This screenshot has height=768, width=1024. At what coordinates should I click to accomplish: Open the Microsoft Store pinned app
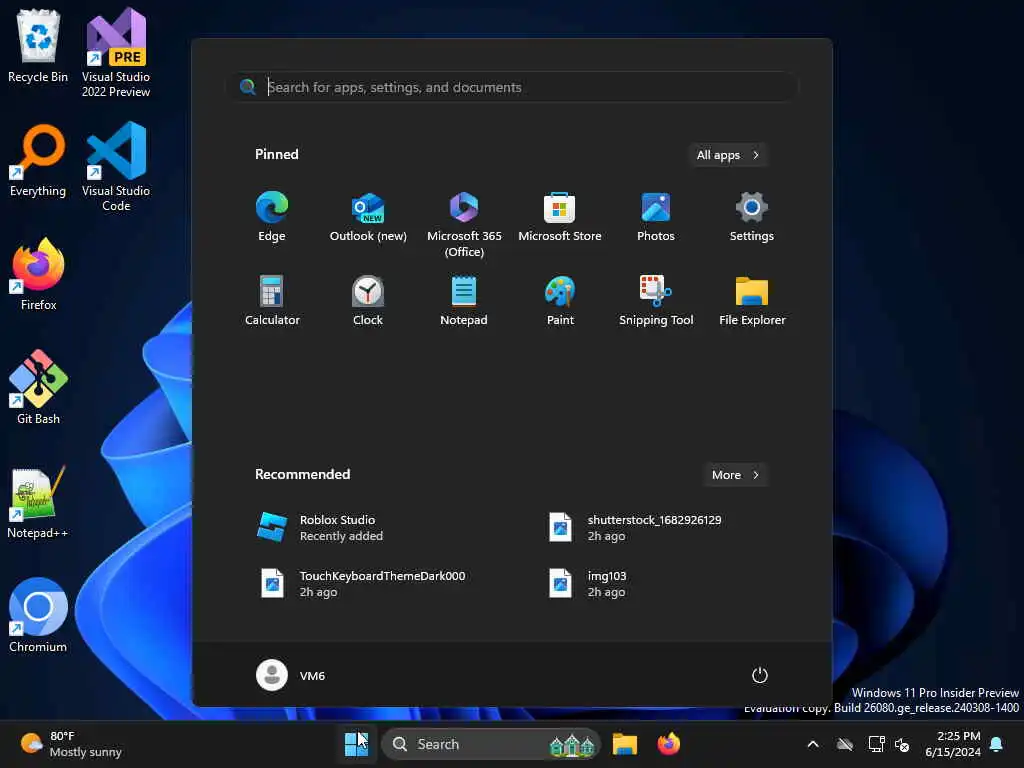560,217
